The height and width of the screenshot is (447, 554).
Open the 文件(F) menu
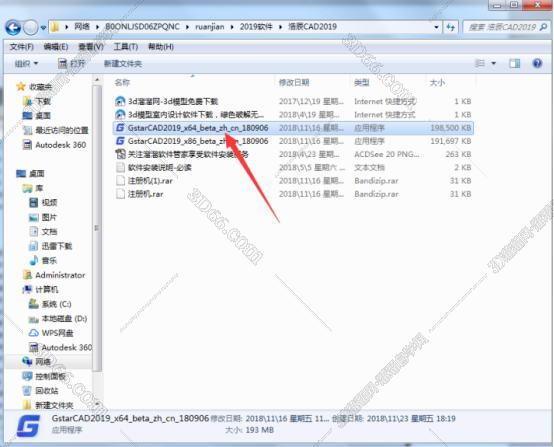coord(22,47)
